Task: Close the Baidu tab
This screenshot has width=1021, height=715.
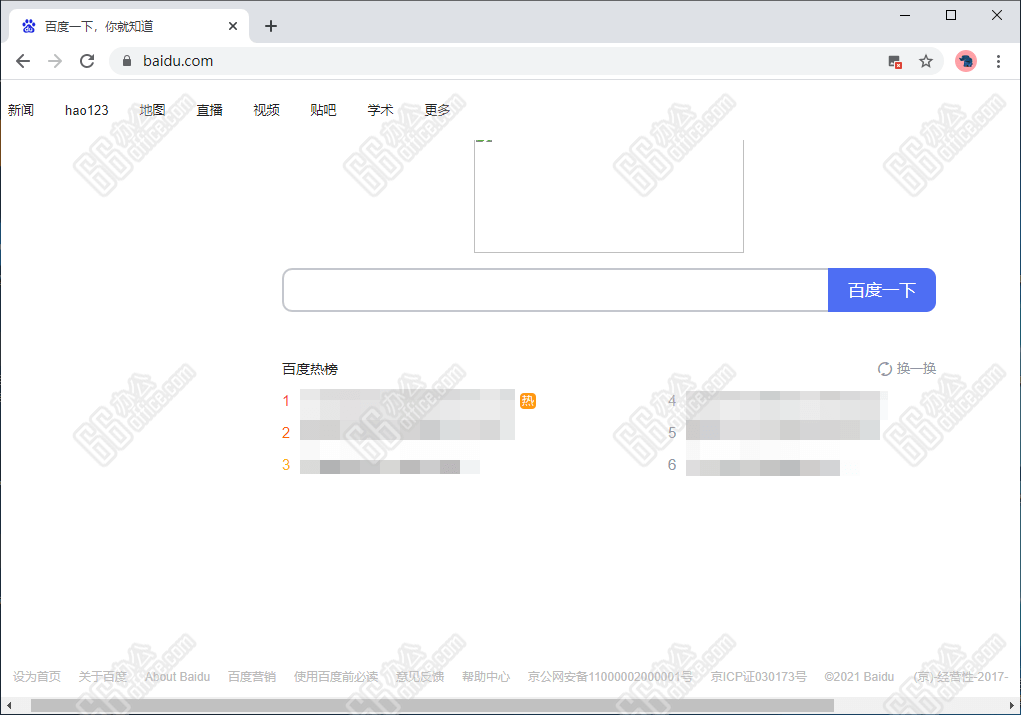Action: [x=232, y=26]
